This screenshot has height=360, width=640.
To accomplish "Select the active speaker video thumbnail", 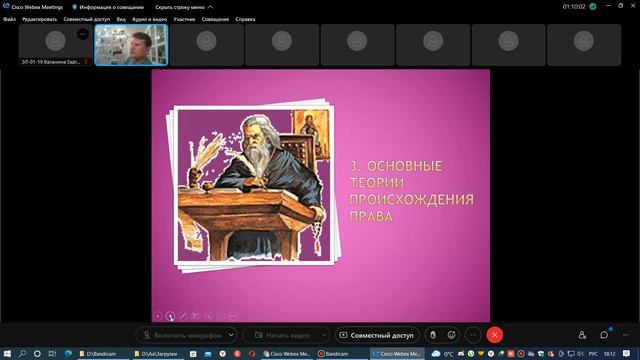I will [x=131, y=45].
